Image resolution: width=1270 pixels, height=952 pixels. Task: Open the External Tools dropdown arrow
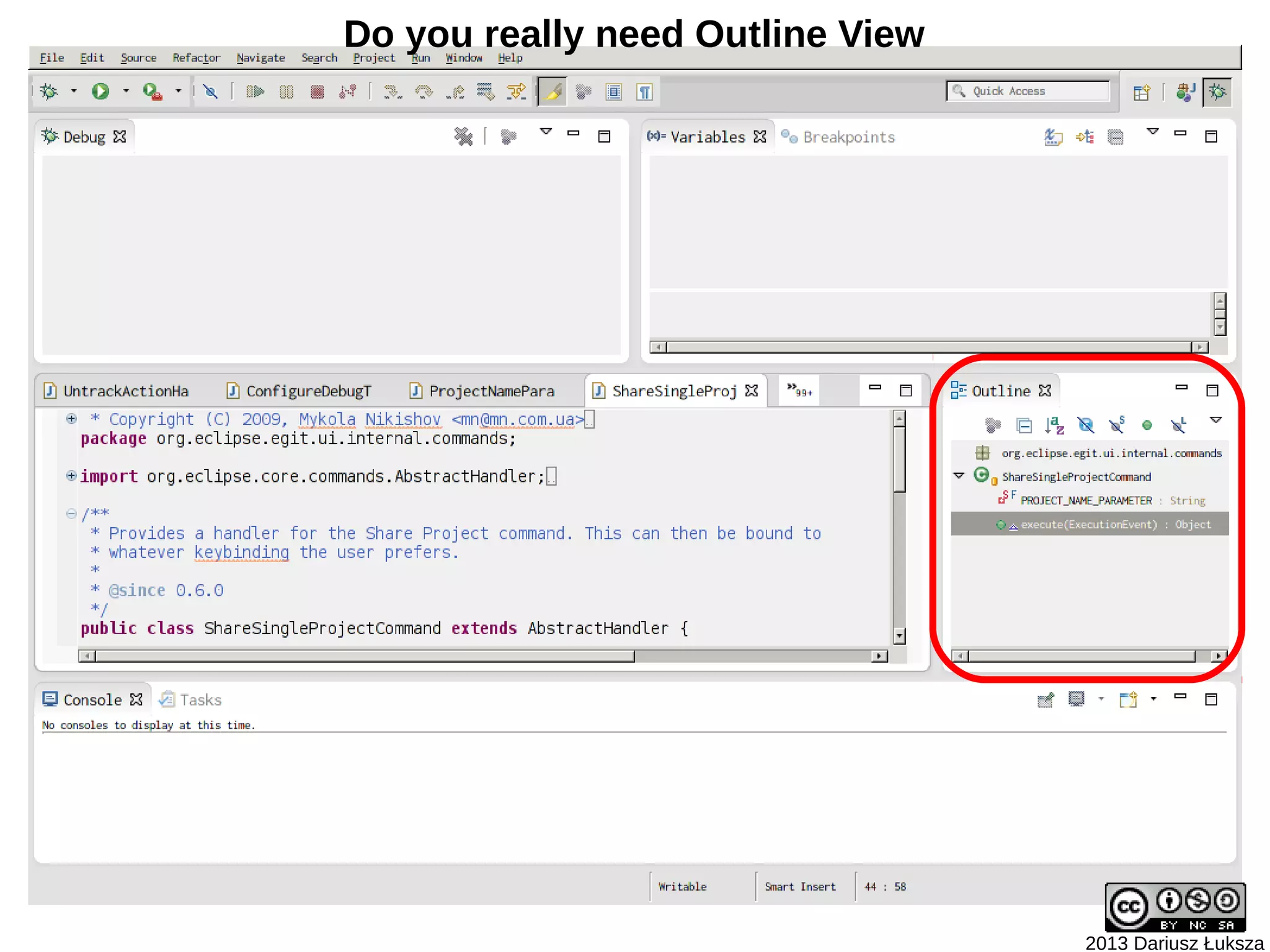179,91
